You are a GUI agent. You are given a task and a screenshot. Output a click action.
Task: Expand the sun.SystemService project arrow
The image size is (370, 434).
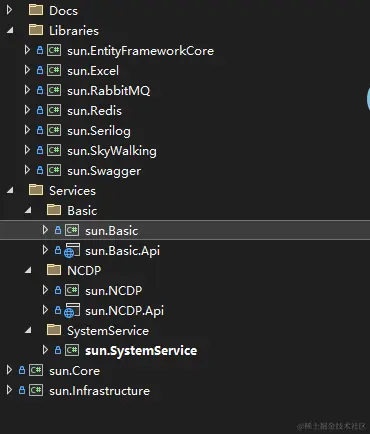tap(45, 350)
